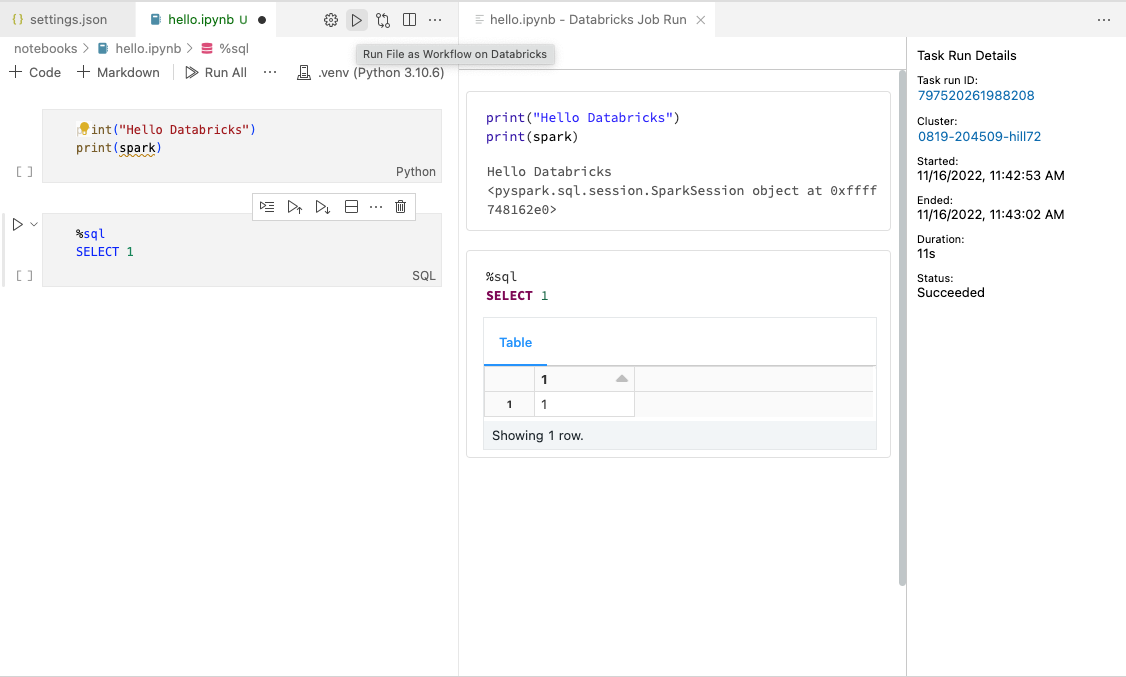Split cell icon in cell toolbar
Image resolution: width=1126 pixels, height=677 pixels.
point(351,207)
